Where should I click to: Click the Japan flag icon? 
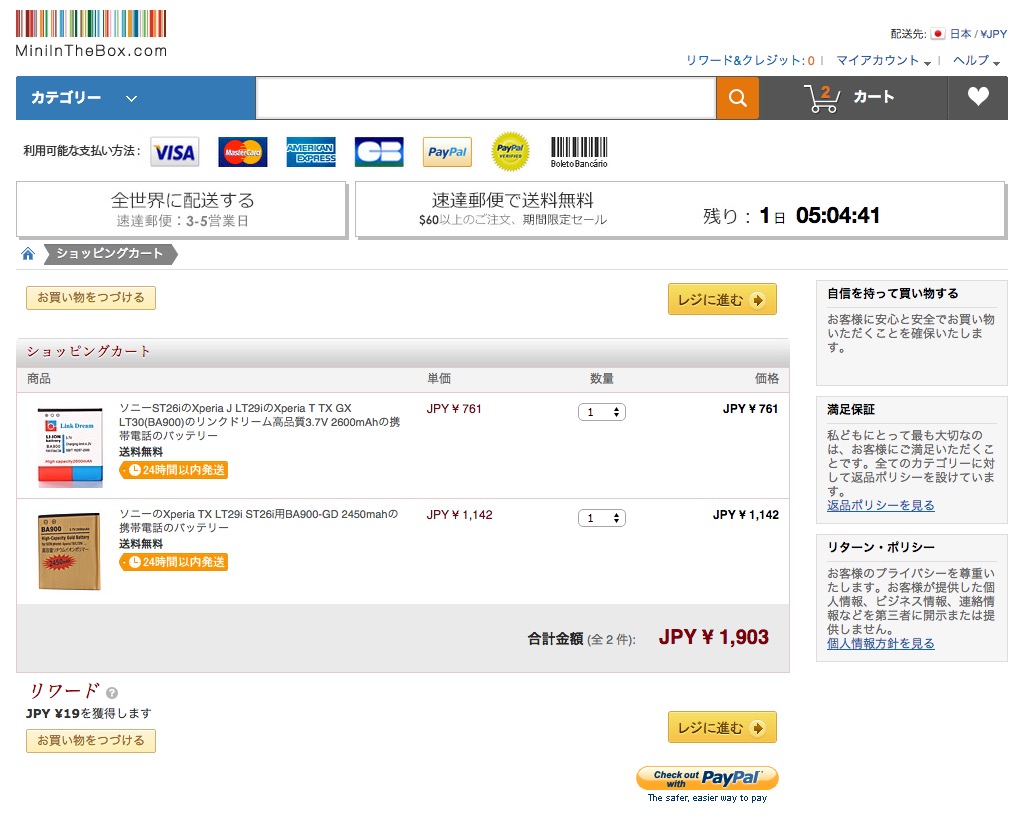pos(938,33)
